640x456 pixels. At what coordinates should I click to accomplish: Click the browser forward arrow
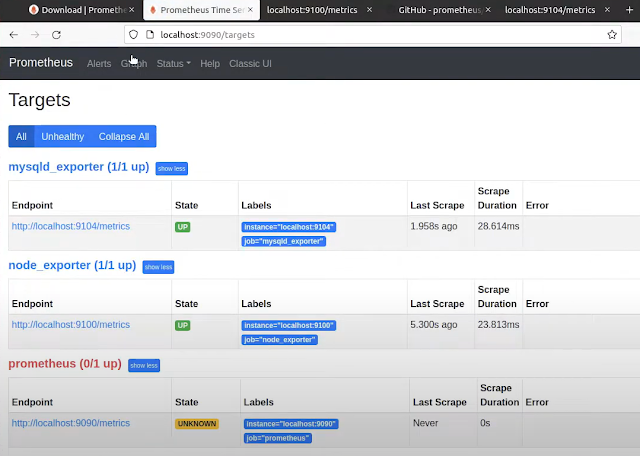click(x=35, y=35)
